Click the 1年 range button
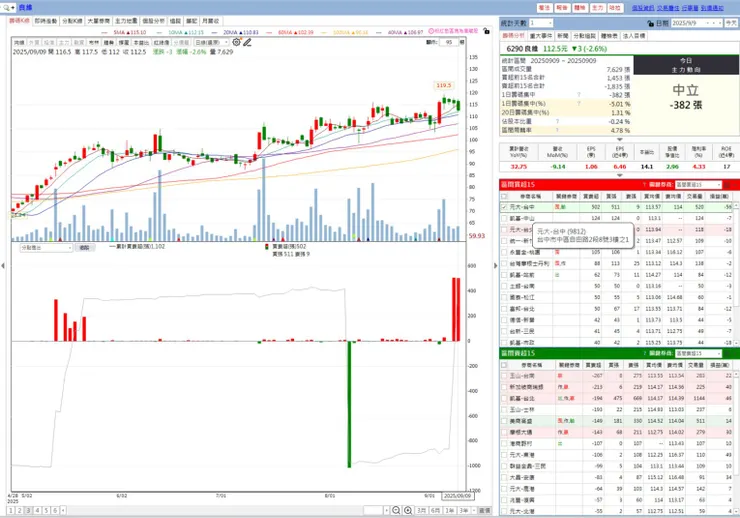The width and height of the screenshot is (740, 518). [x=450, y=511]
